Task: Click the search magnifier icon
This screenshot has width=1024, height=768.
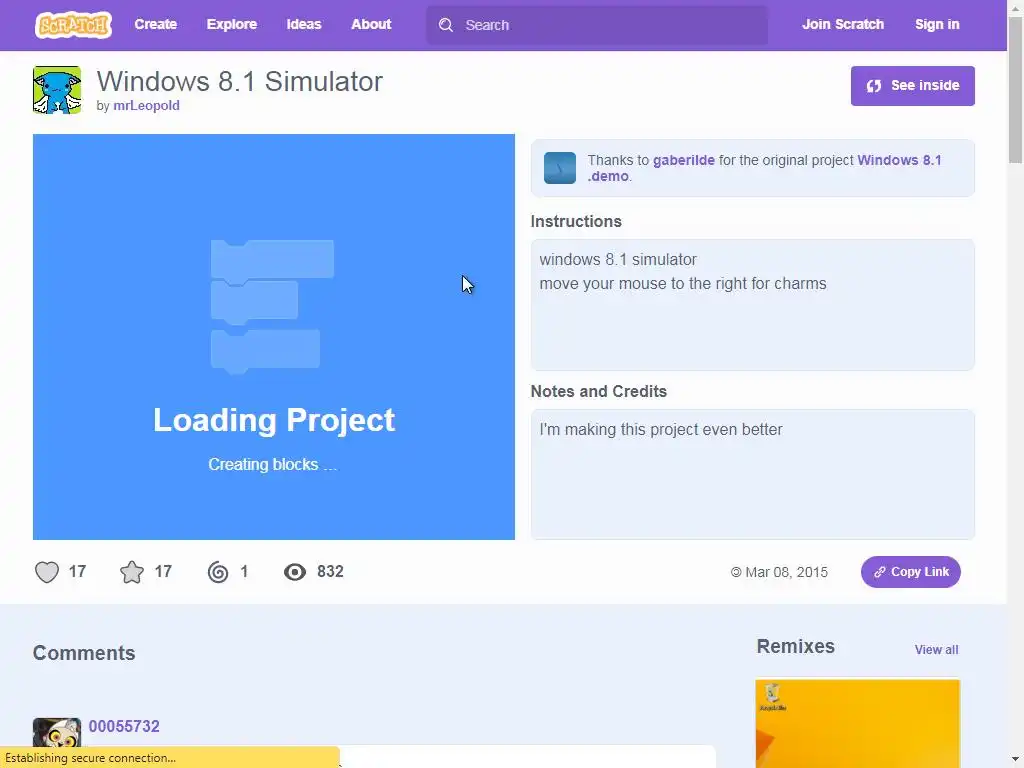Action: pos(446,25)
